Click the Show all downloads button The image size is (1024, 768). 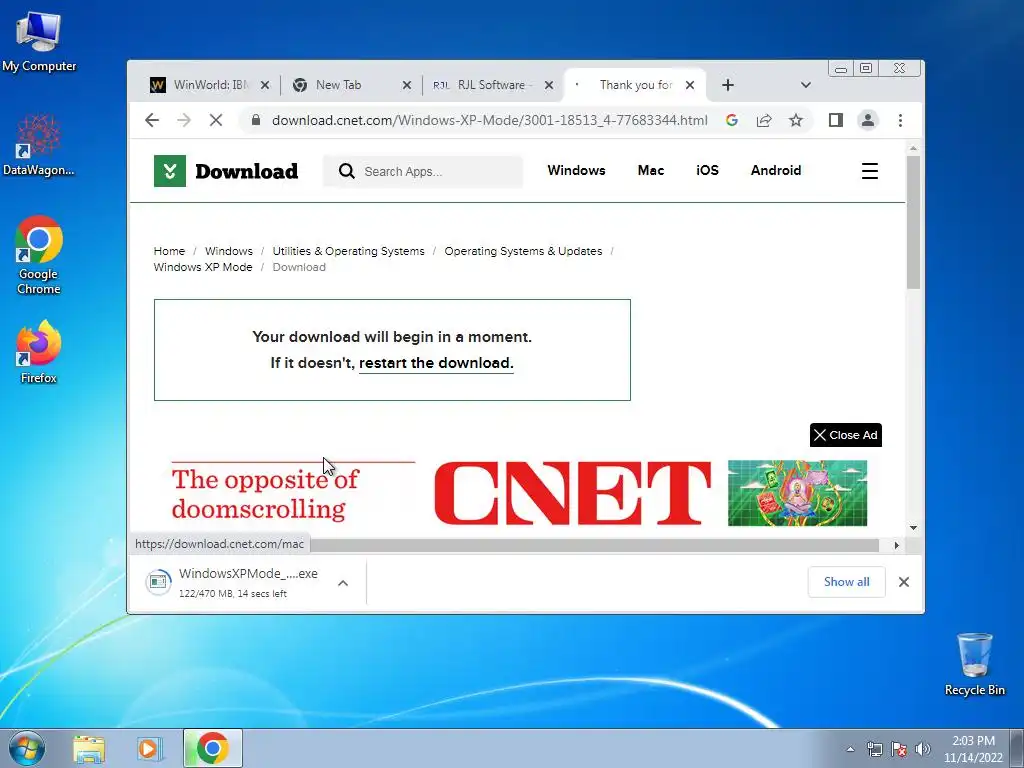point(846,582)
